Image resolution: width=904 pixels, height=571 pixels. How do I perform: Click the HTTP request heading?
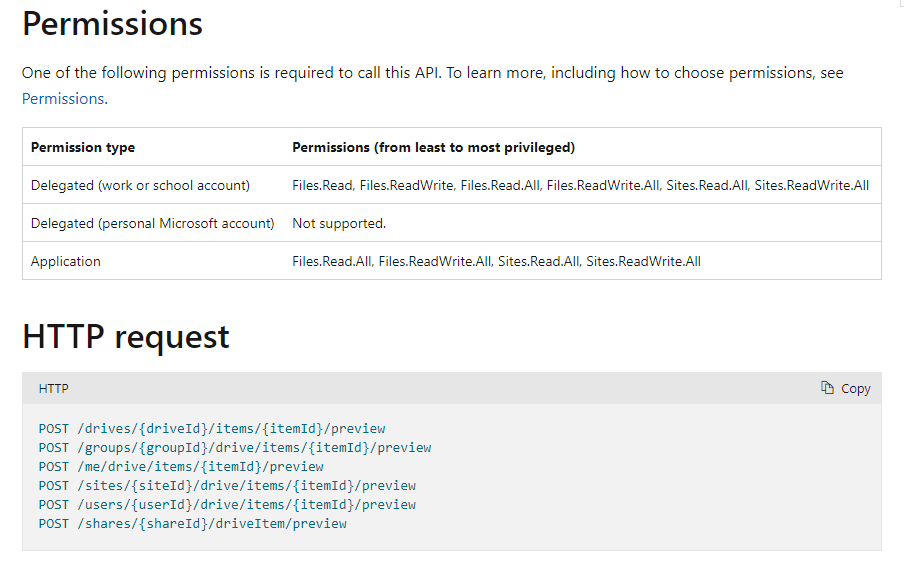point(126,336)
